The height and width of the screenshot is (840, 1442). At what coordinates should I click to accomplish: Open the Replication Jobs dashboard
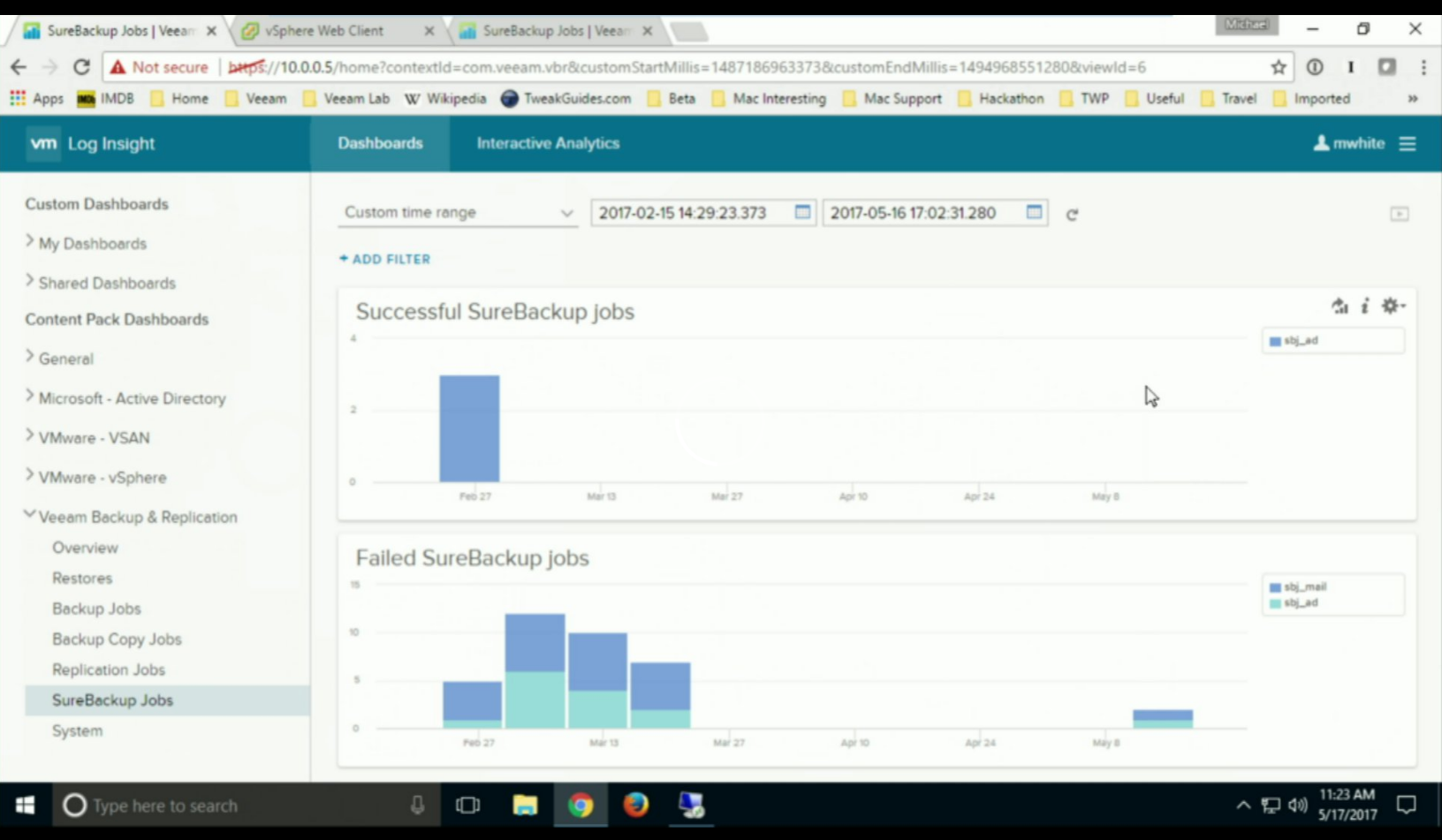109,670
